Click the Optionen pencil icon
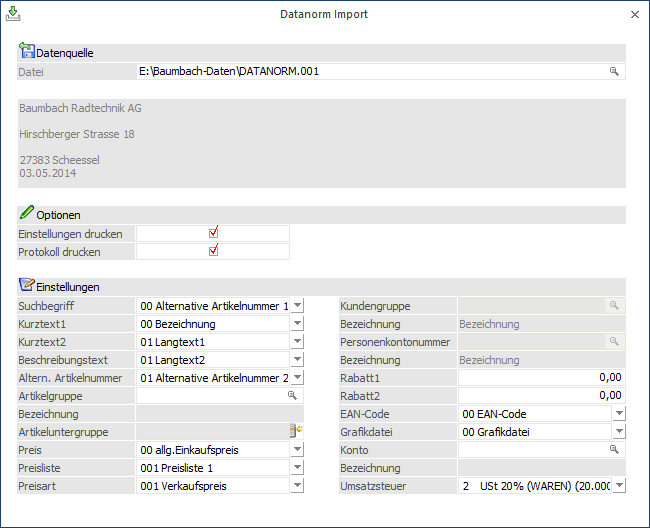This screenshot has height=528, width=650. [26, 214]
